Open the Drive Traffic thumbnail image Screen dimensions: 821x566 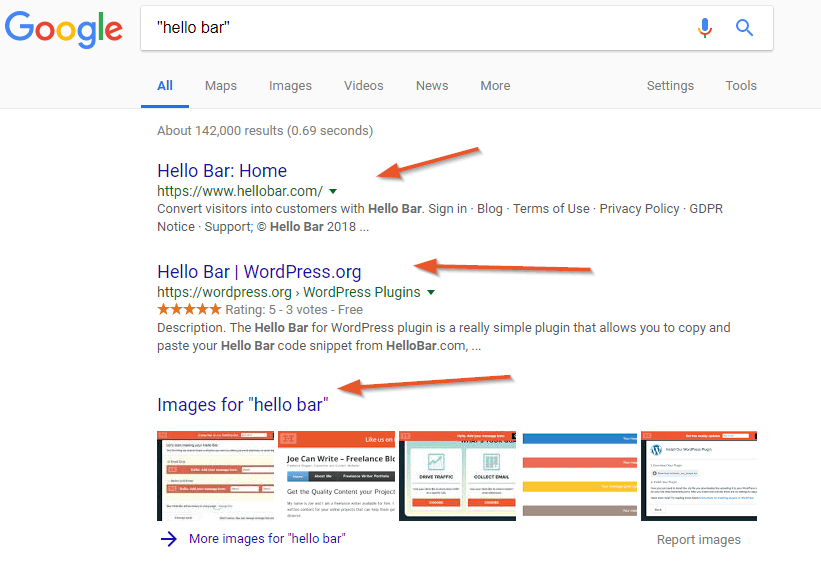pos(457,476)
